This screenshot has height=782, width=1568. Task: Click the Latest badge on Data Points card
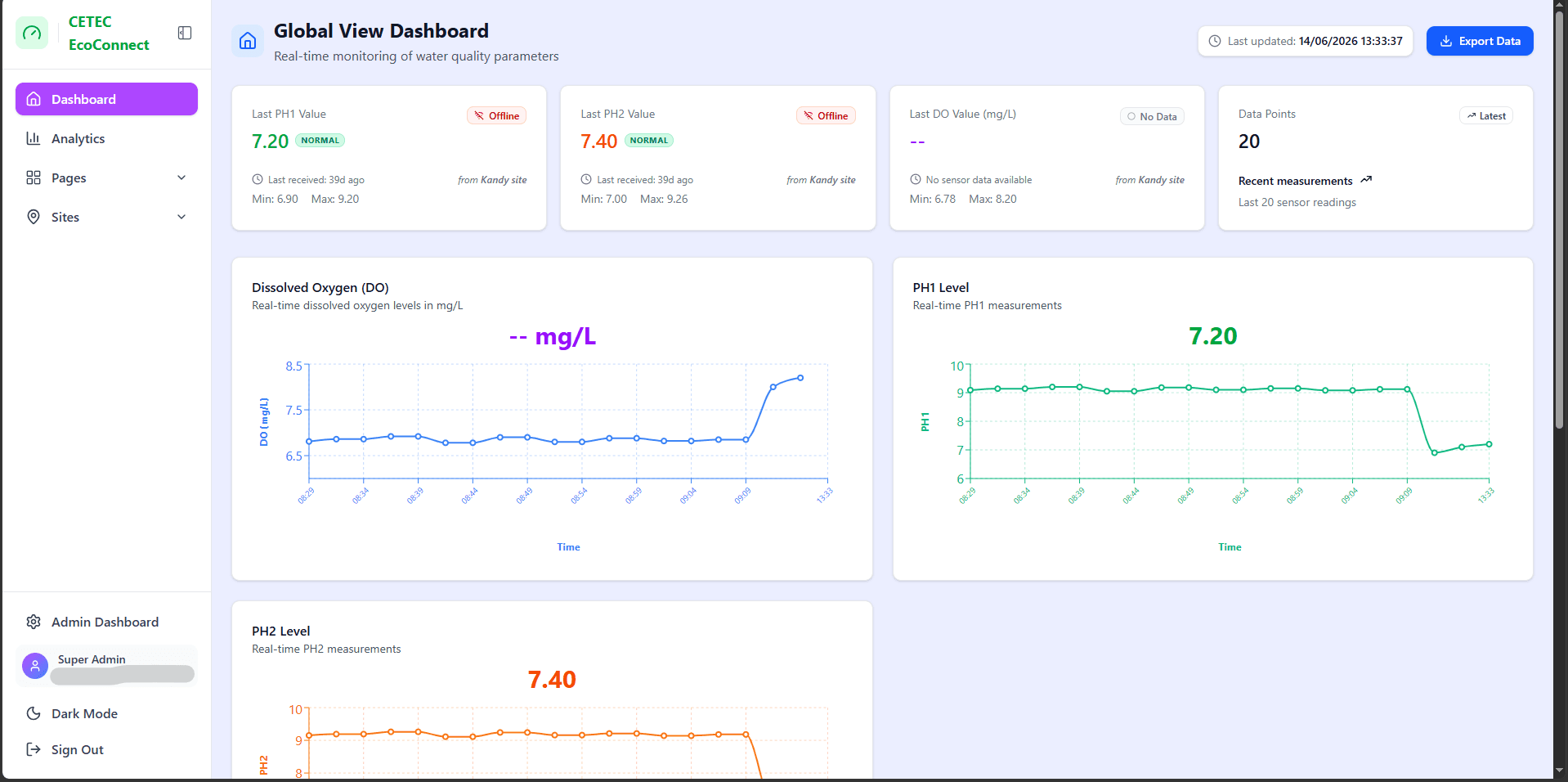1486,115
